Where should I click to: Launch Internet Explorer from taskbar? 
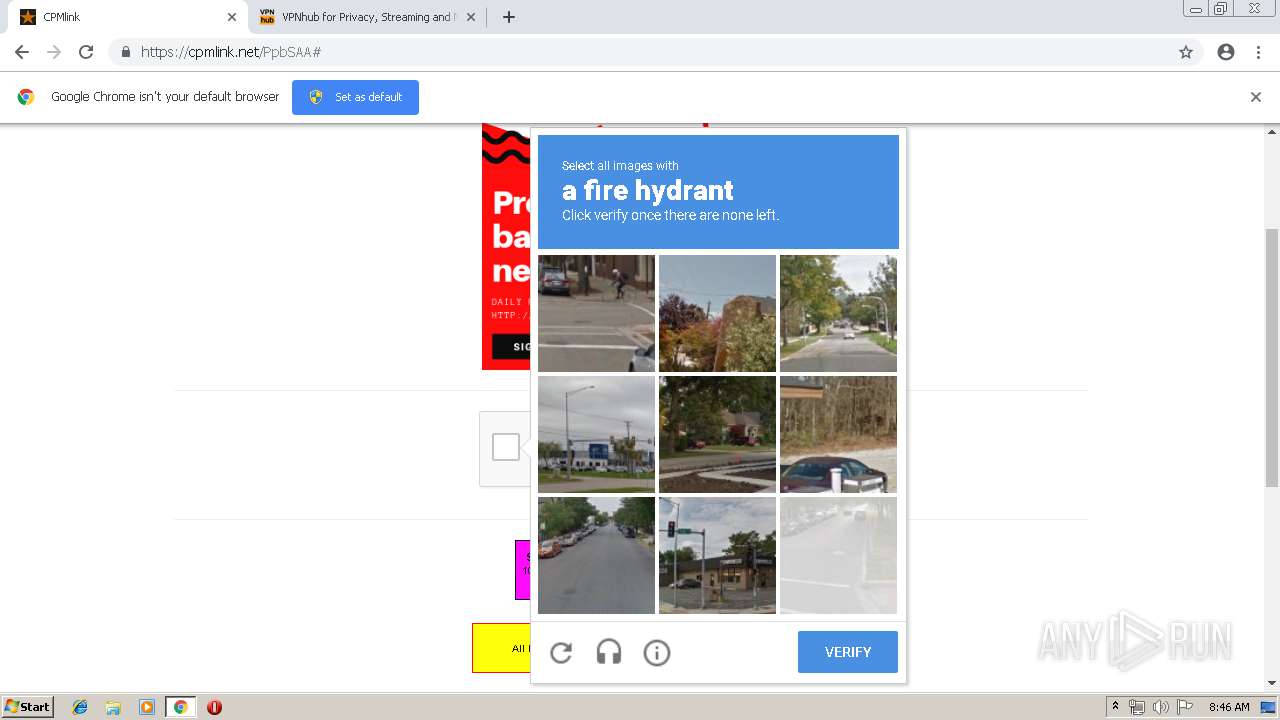[80, 707]
